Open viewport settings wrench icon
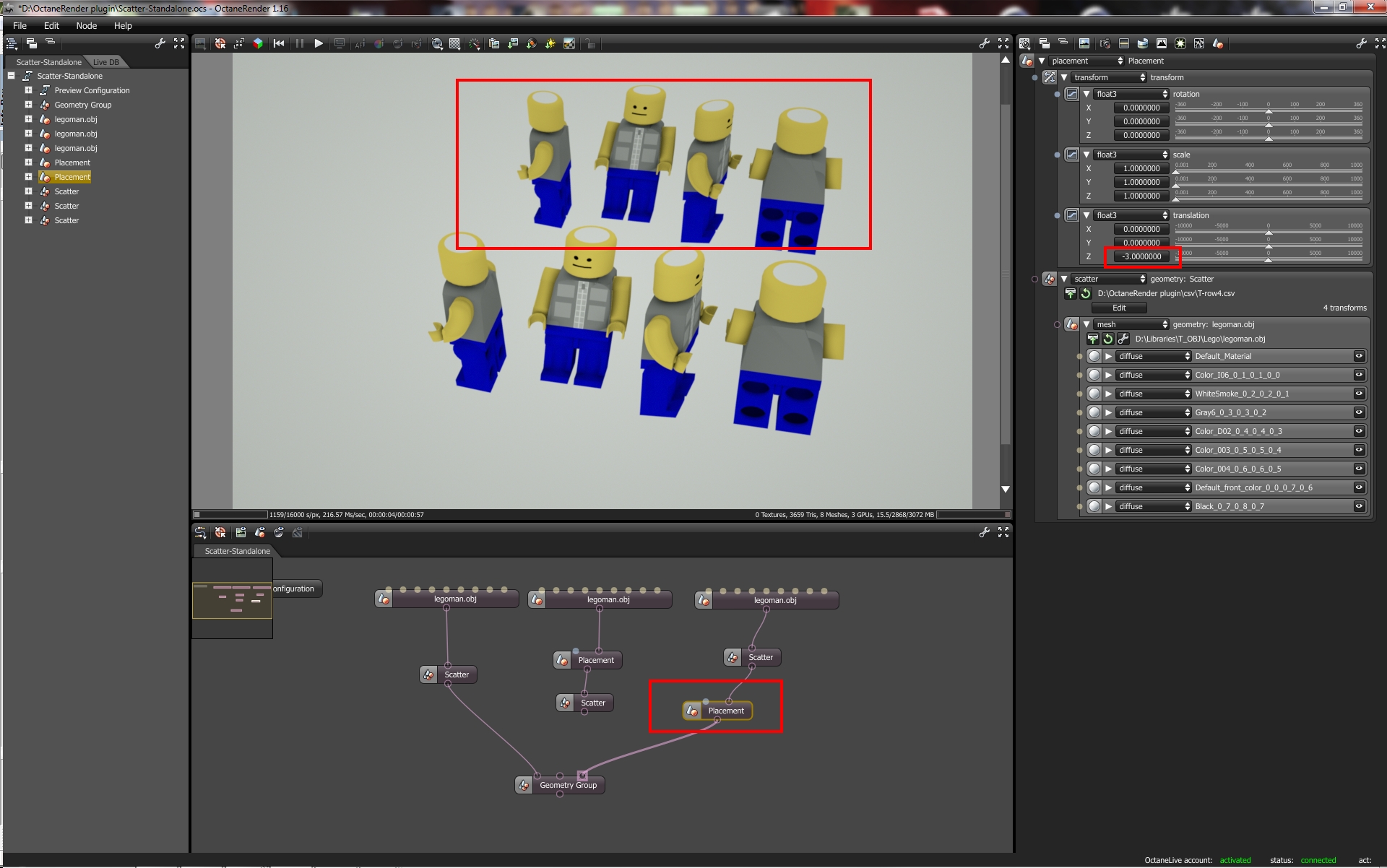The image size is (1387, 868). pyautogui.click(x=984, y=44)
